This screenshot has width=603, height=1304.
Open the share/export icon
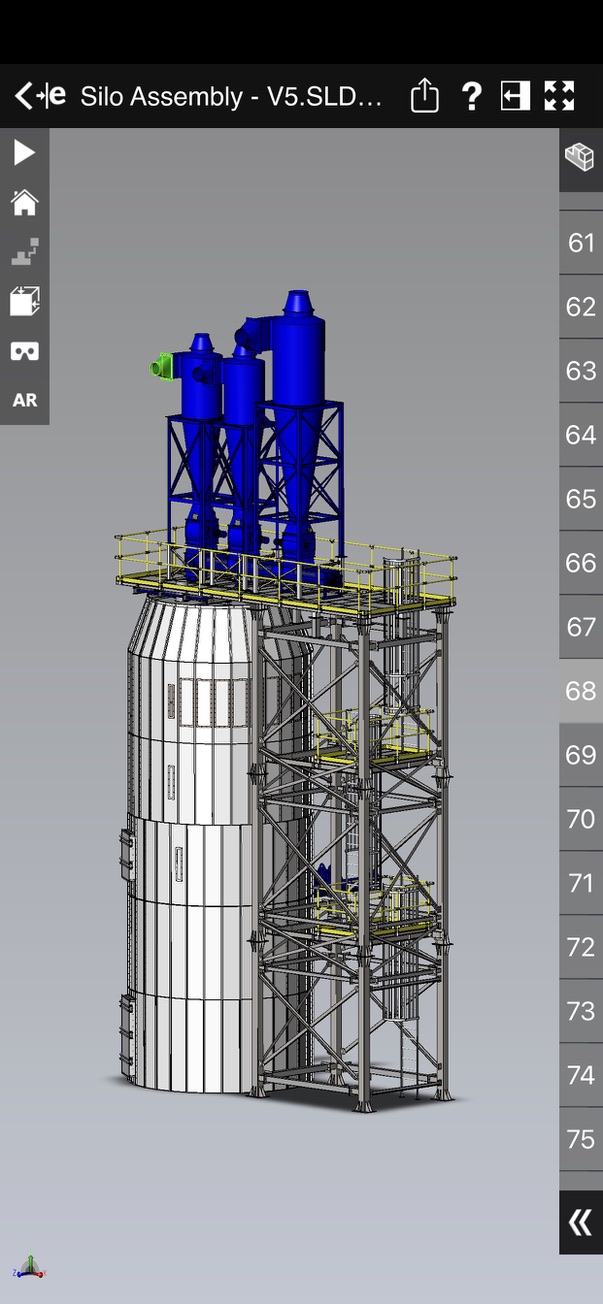(x=425, y=96)
